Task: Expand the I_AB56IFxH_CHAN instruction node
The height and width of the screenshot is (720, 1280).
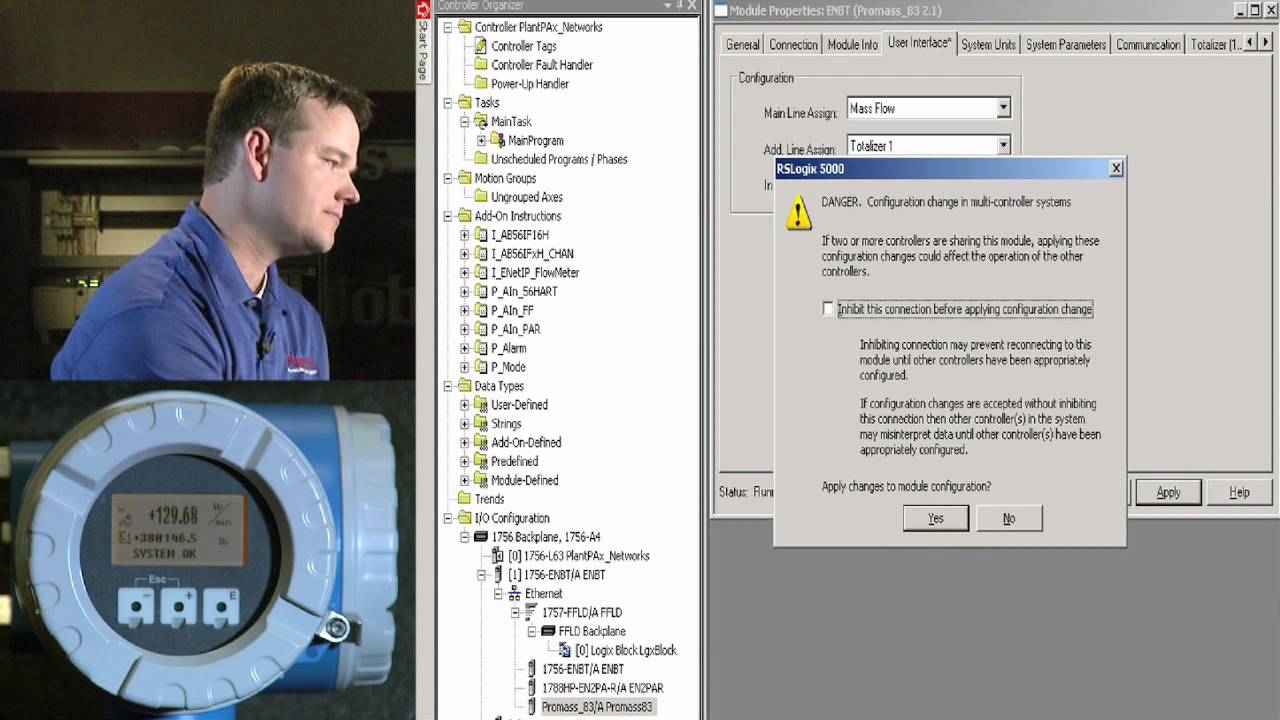Action: [x=465, y=254]
